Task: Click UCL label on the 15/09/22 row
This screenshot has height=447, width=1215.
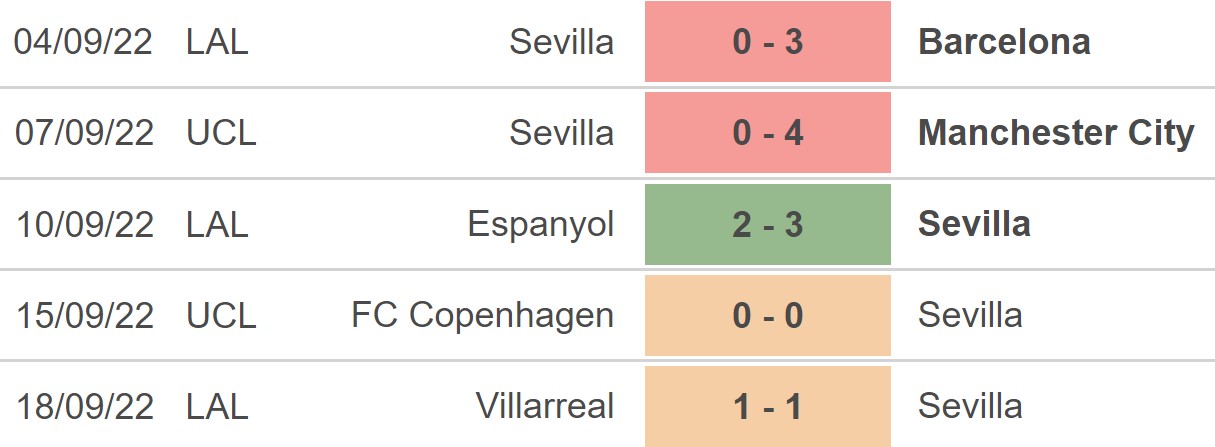Action: pyautogui.click(x=221, y=315)
